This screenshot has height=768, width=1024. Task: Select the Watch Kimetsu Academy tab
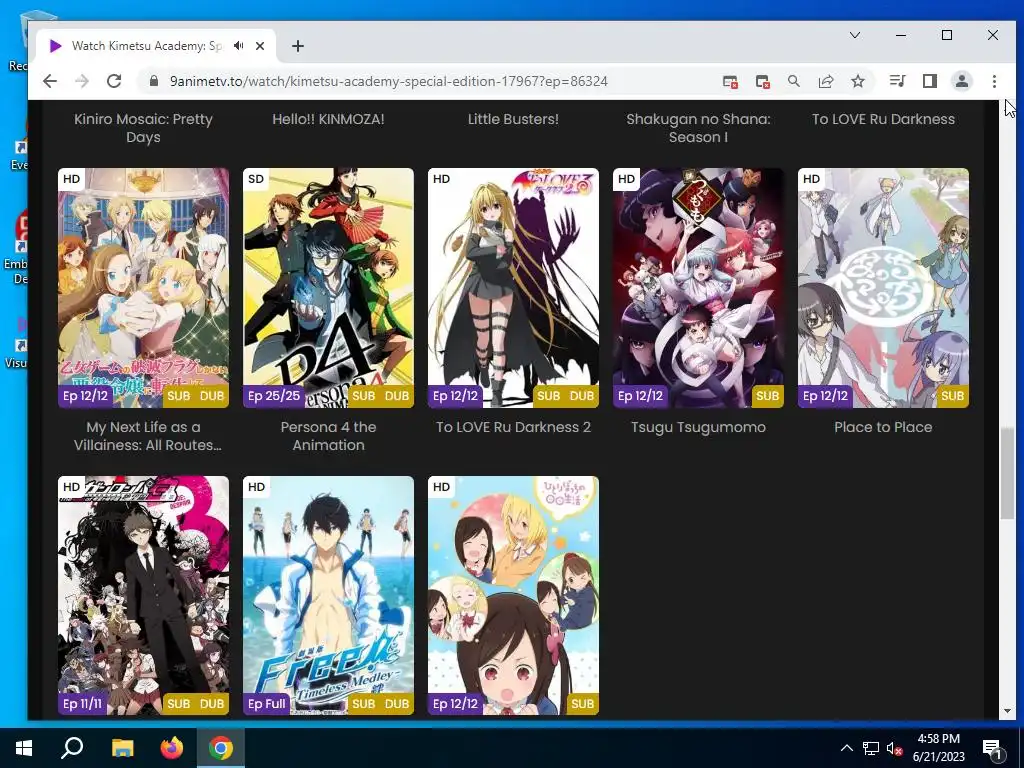pyautogui.click(x=155, y=46)
